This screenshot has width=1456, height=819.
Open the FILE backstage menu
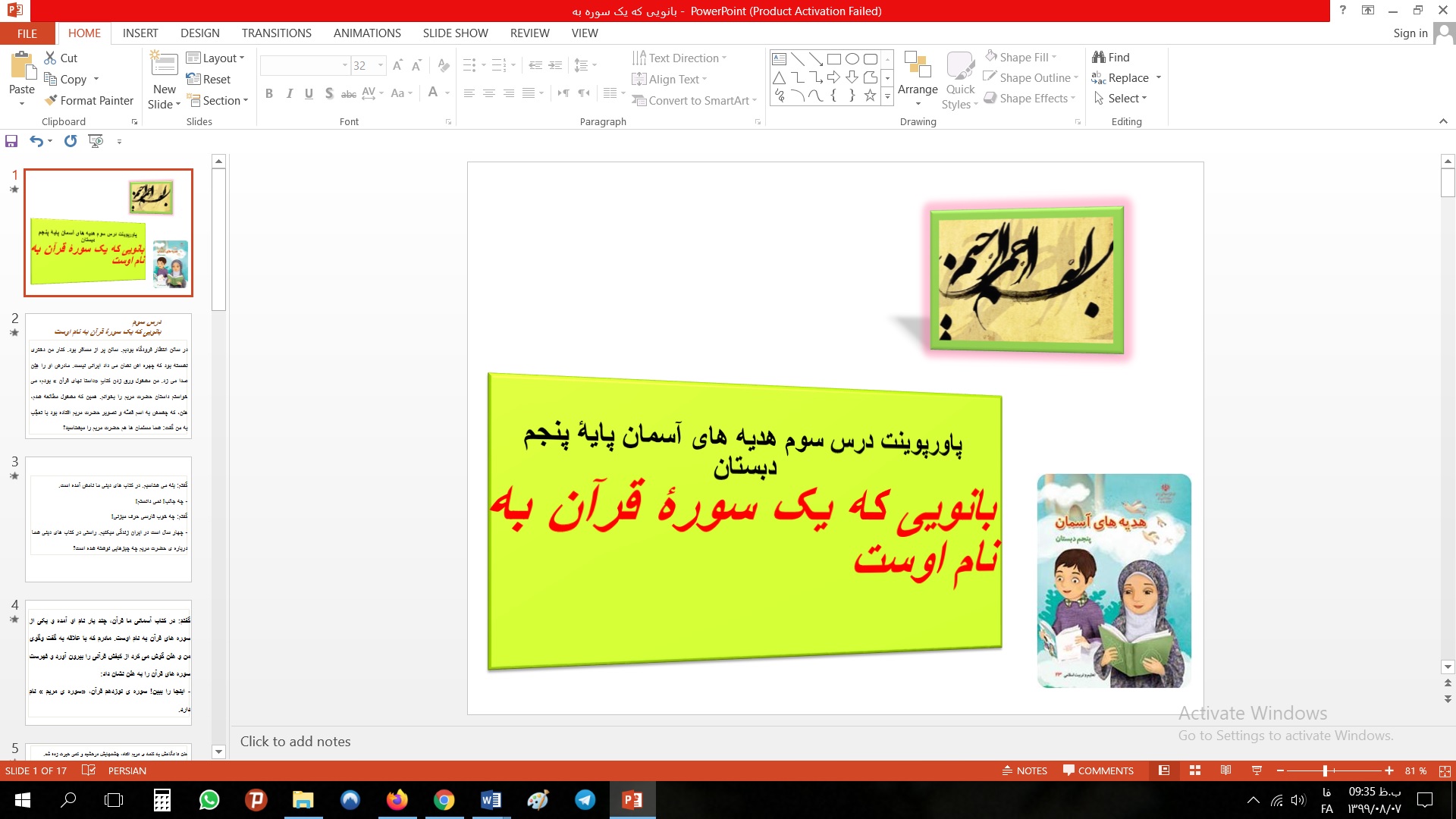coord(27,33)
